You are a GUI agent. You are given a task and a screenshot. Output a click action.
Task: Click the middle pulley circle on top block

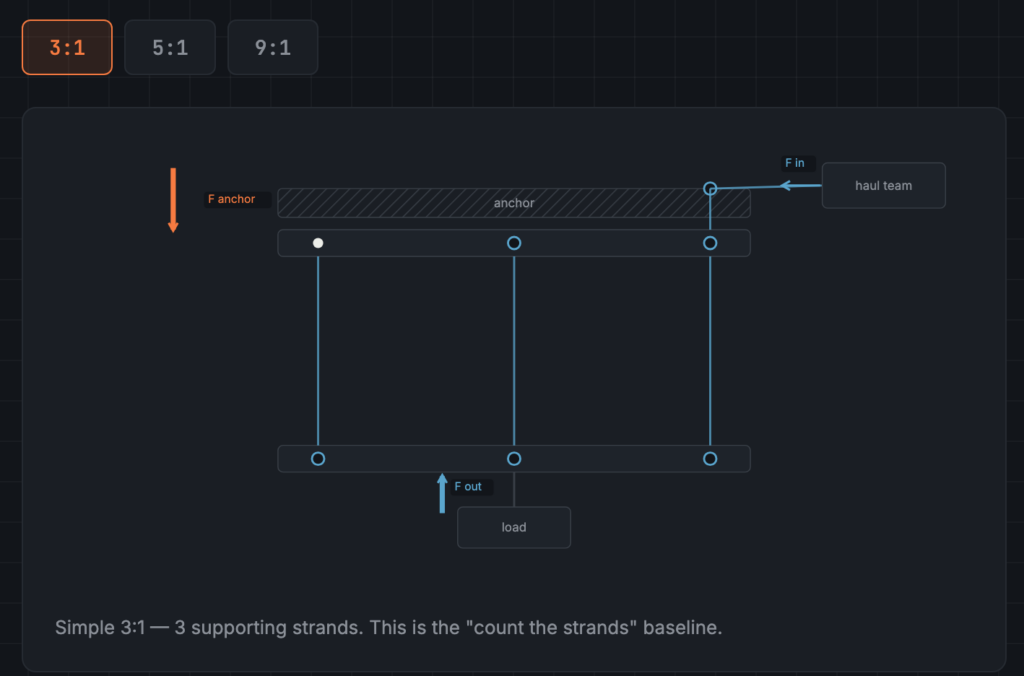coord(514,243)
